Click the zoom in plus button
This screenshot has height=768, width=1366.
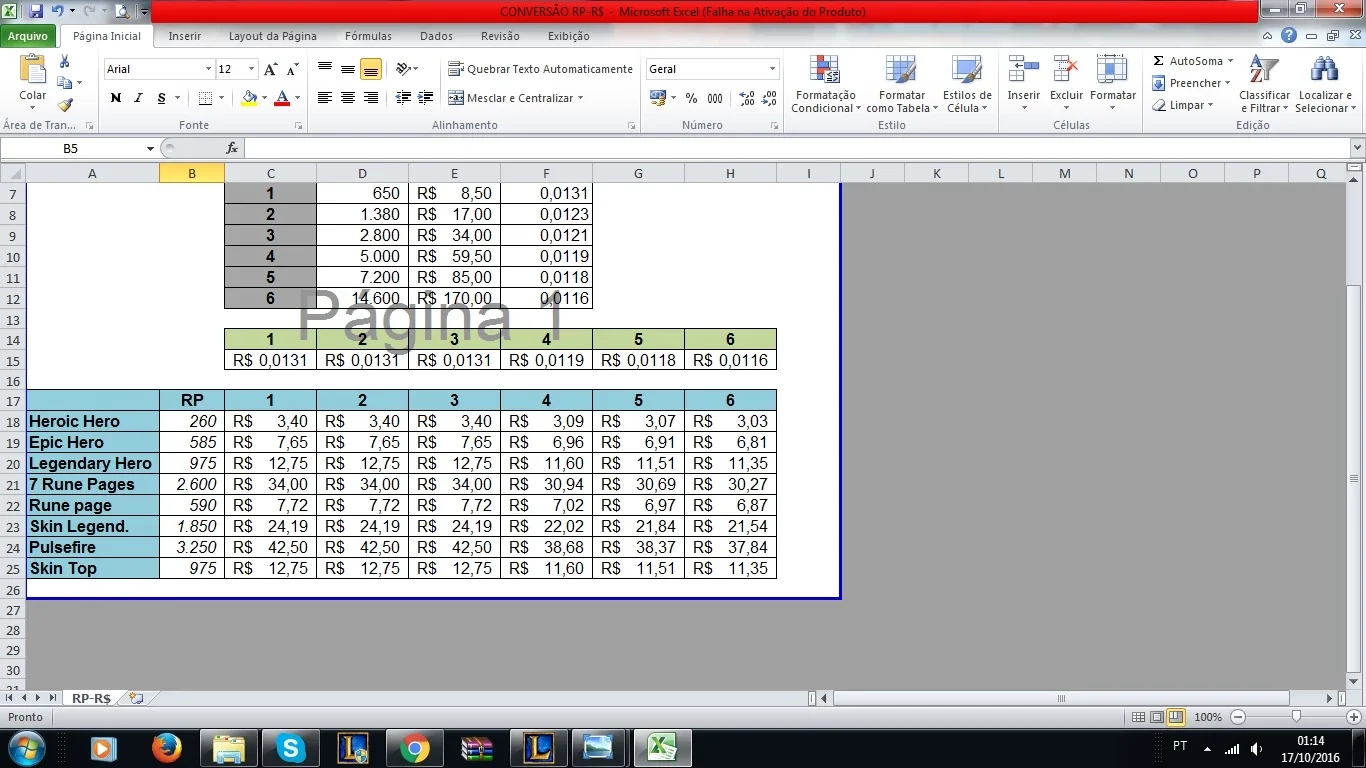click(1354, 717)
